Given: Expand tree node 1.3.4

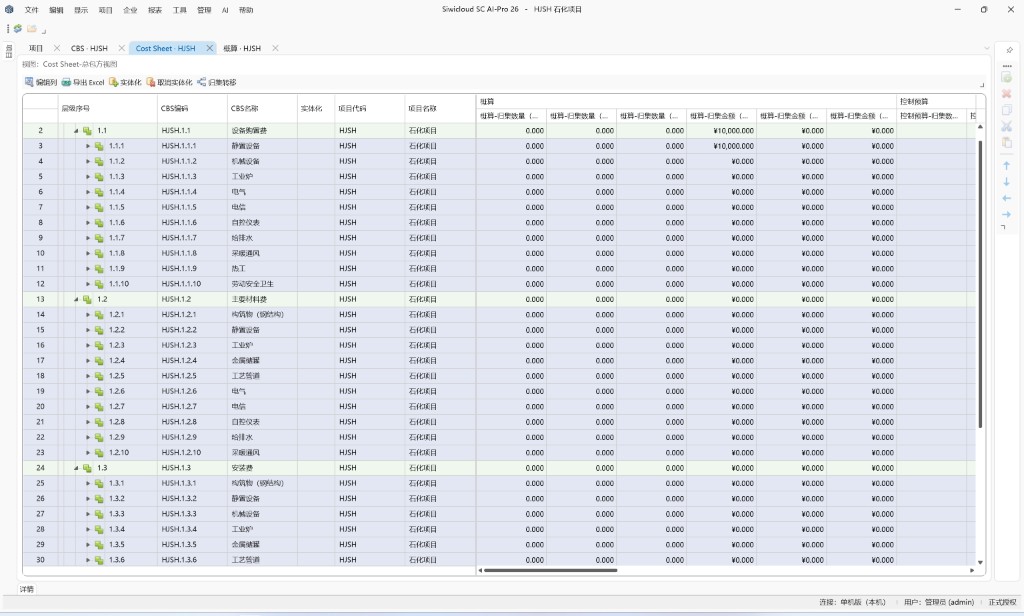Looking at the screenshot, I should 88,529.
